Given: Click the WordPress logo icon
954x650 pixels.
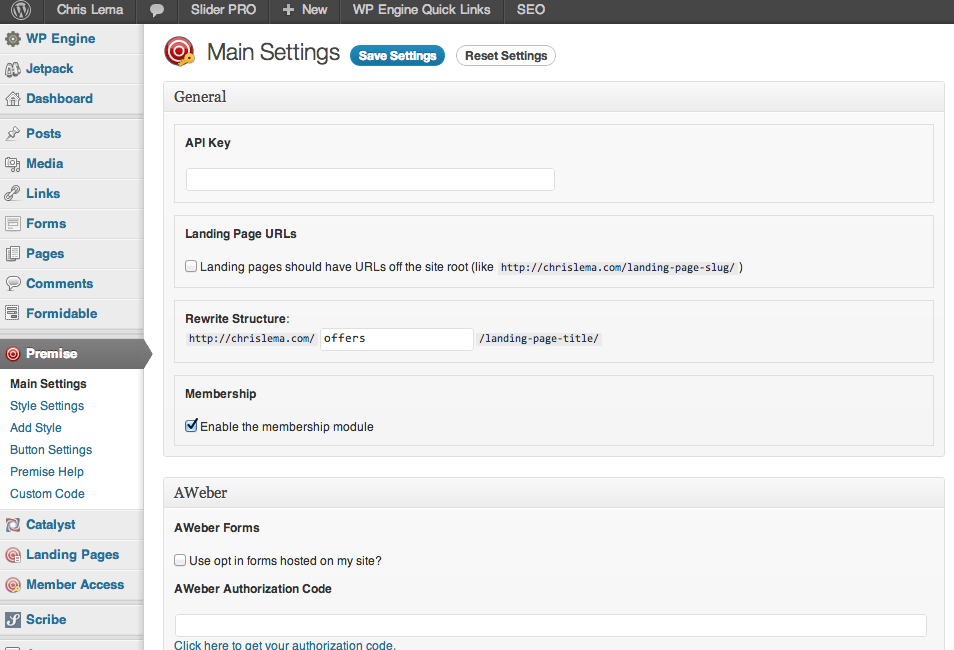Looking at the screenshot, I should tap(22, 10).
